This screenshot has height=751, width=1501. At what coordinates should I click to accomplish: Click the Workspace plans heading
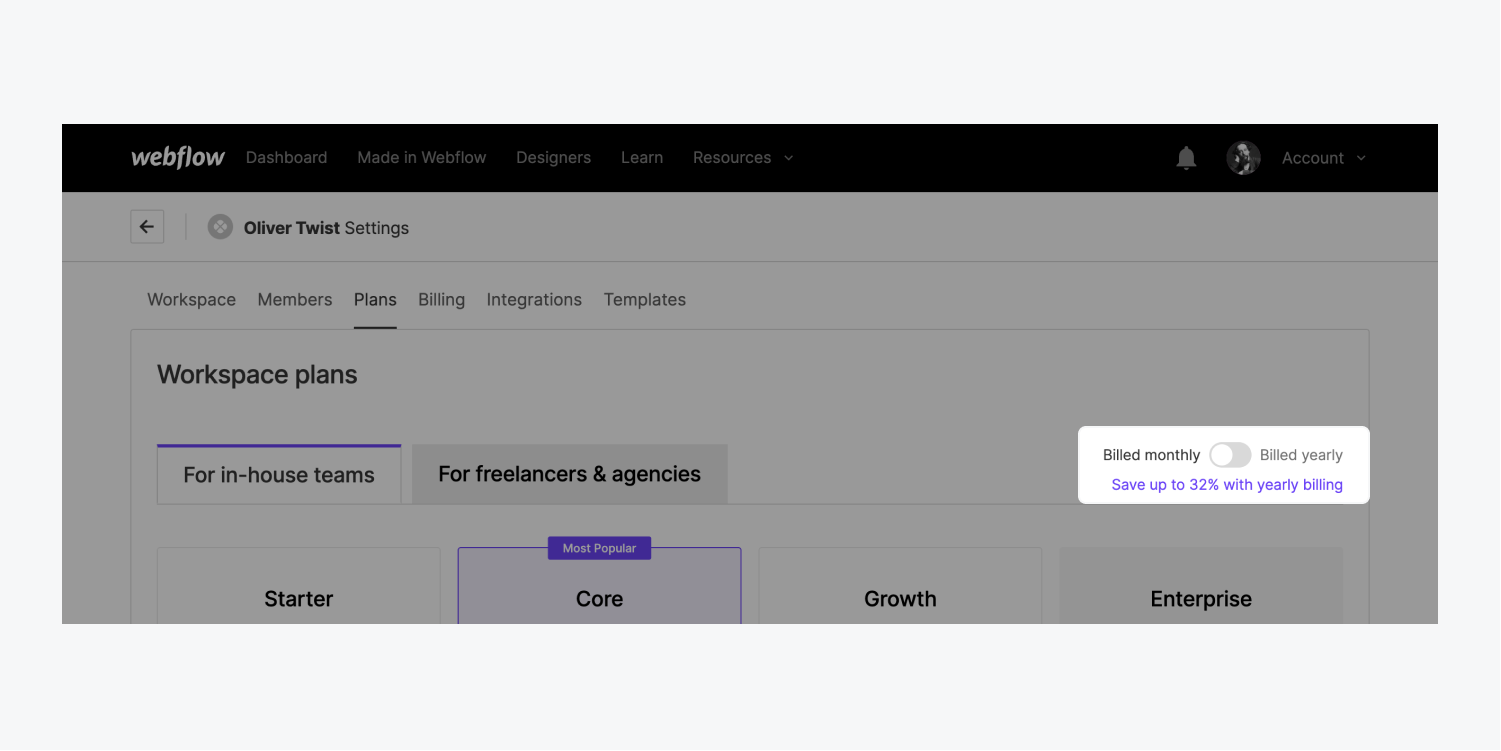tap(257, 375)
